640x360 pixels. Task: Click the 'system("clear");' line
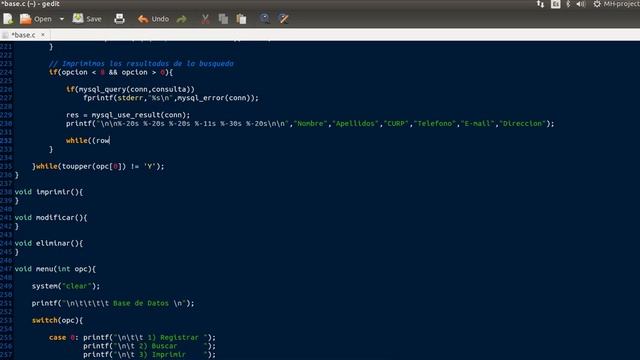coord(66,286)
